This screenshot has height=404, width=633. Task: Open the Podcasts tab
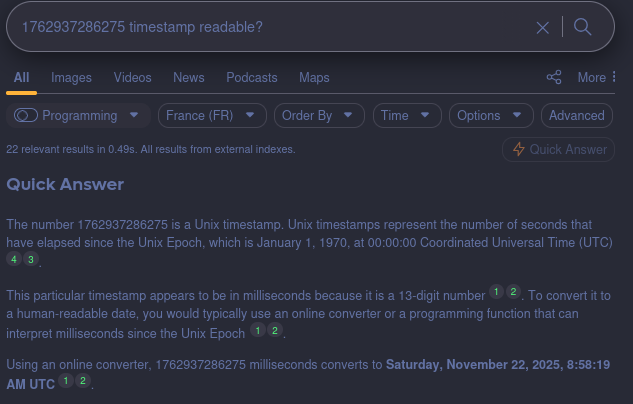[252, 77]
